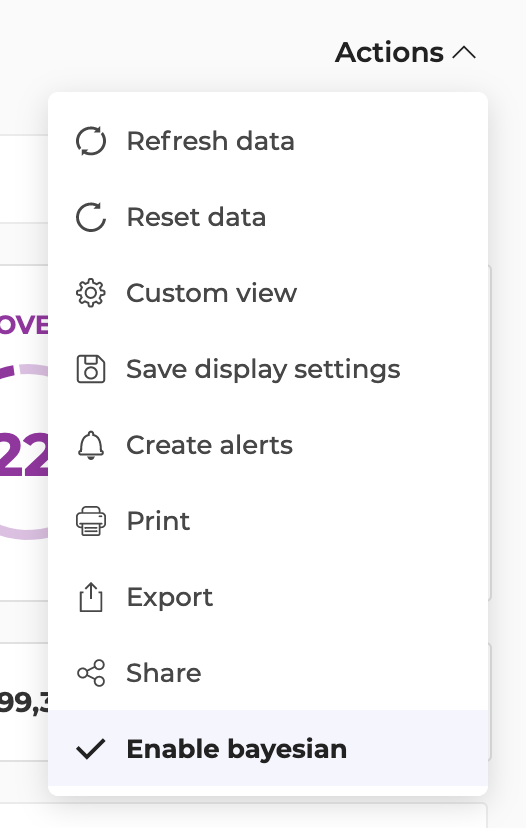Click the Custom view gear icon

tap(91, 293)
